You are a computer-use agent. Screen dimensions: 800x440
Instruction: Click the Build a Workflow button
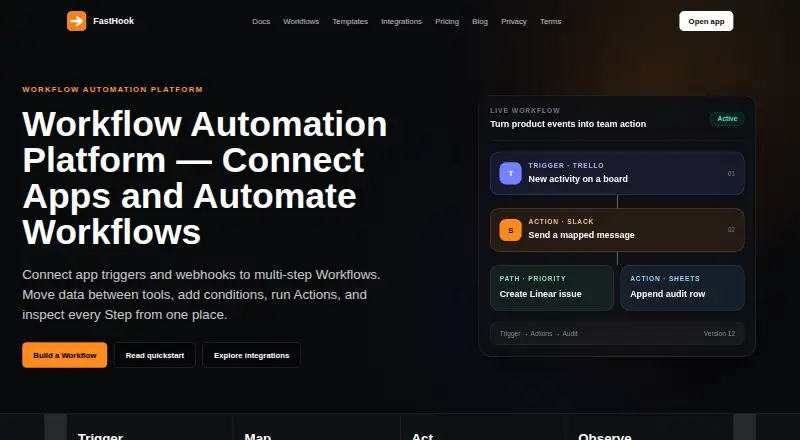point(65,355)
